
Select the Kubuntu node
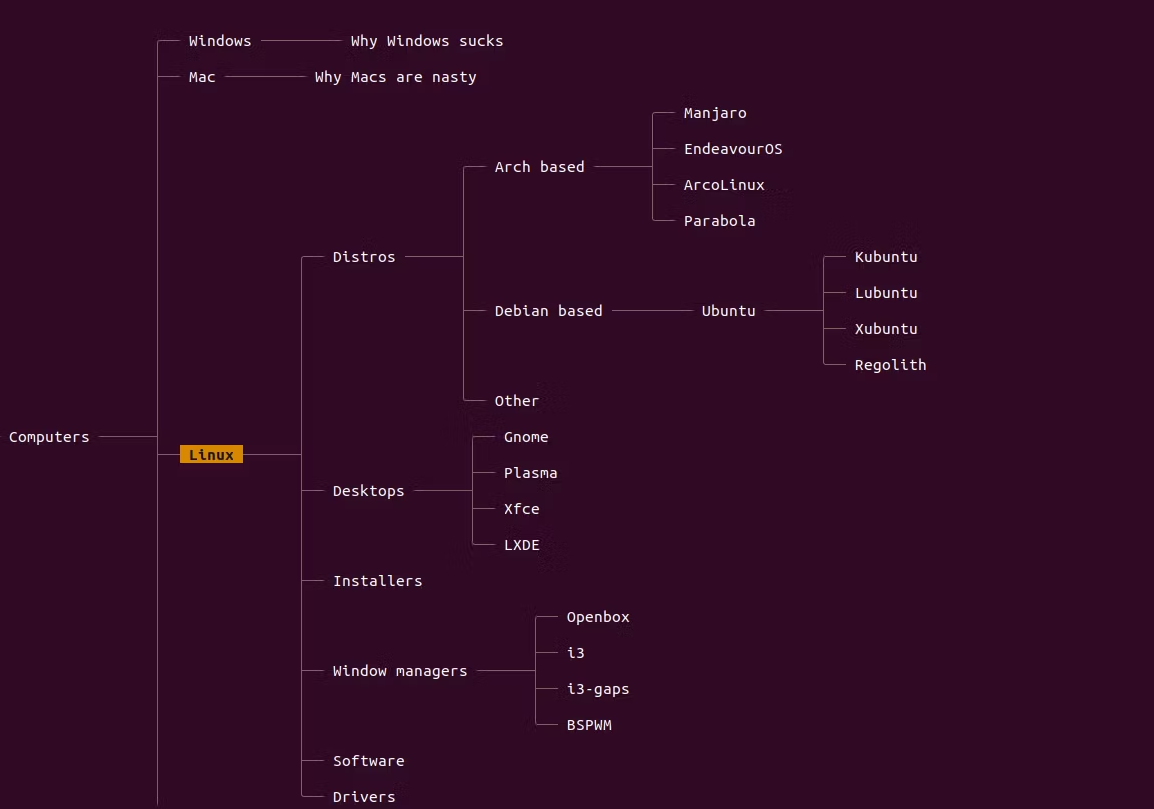pyautogui.click(x=886, y=257)
